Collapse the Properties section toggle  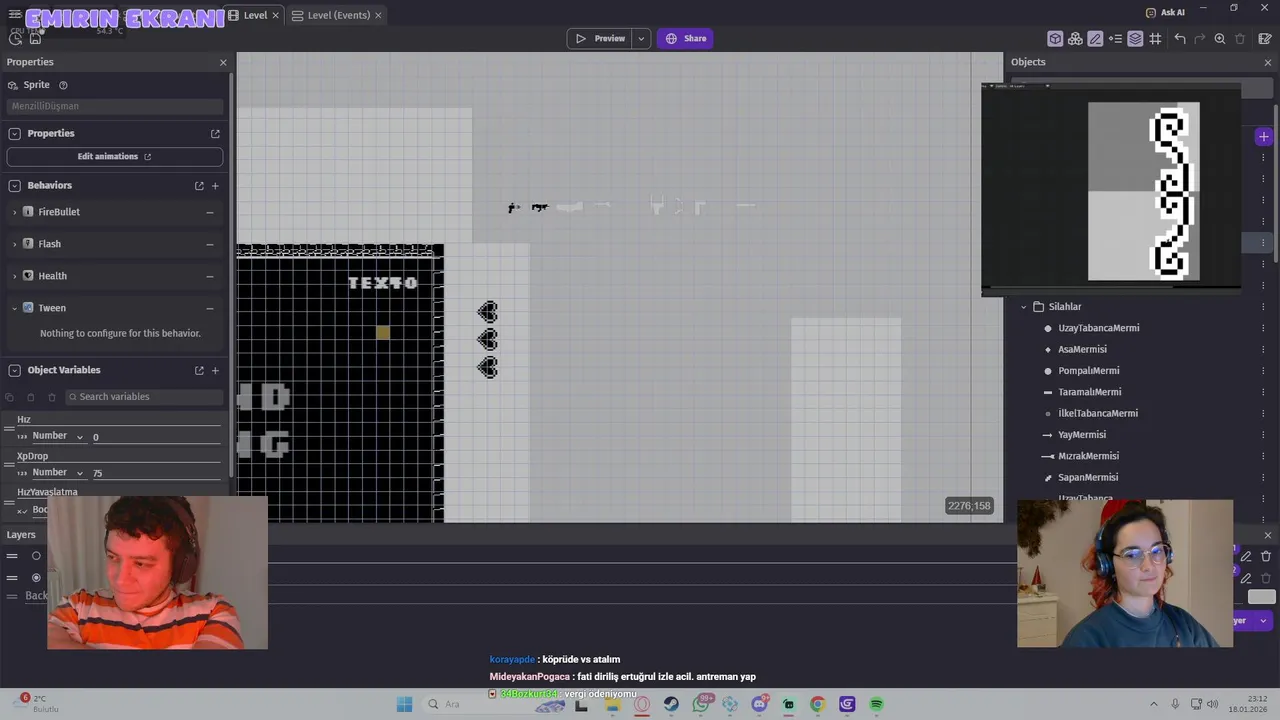pyautogui.click(x=15, y=133)
